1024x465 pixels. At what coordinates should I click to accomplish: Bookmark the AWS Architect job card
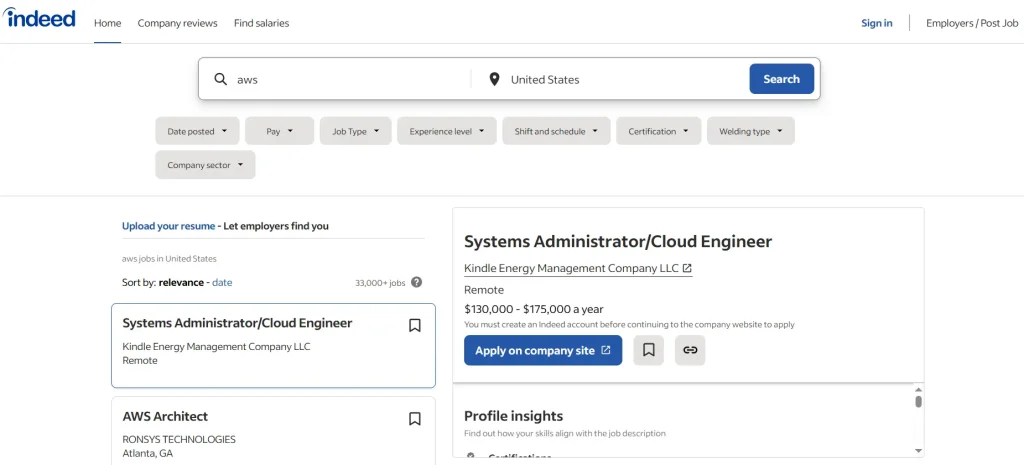415,419
